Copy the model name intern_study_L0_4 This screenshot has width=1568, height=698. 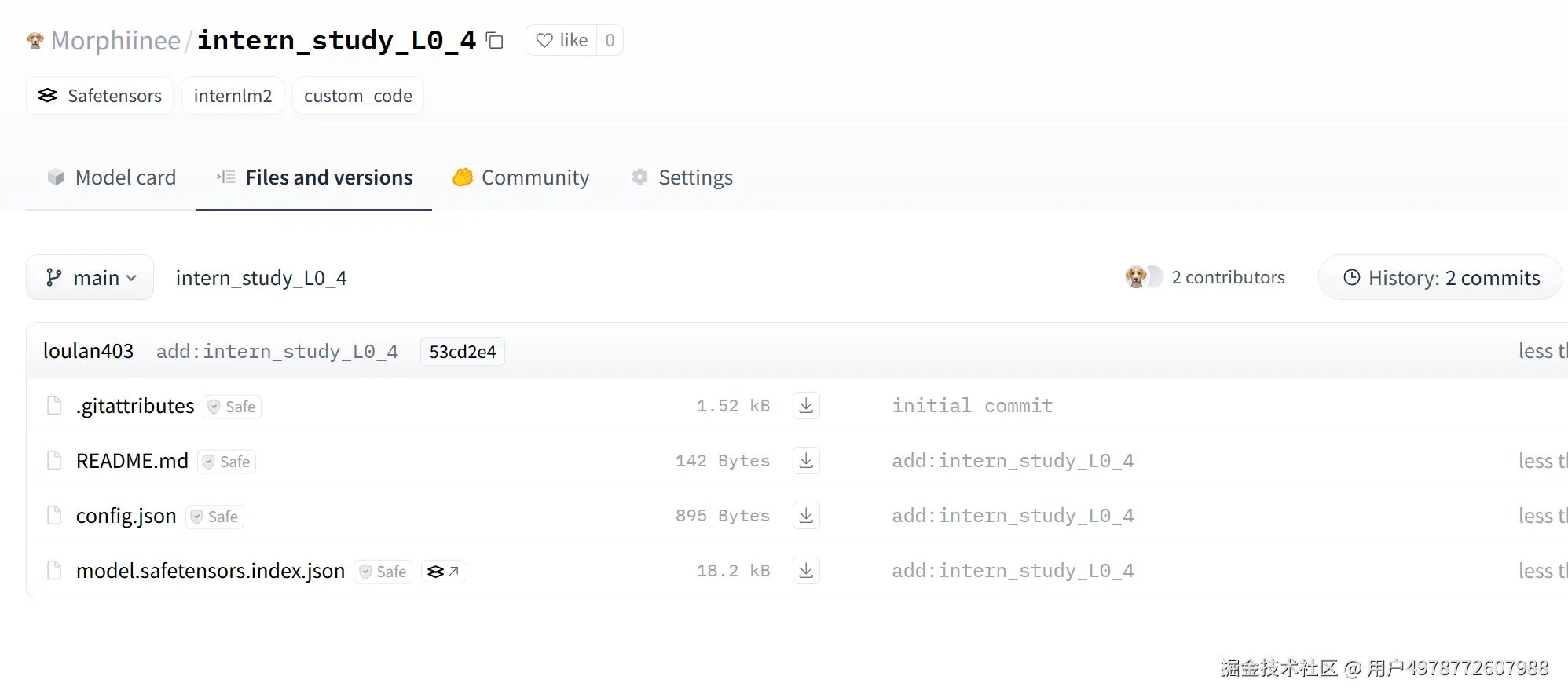(494, 40)
